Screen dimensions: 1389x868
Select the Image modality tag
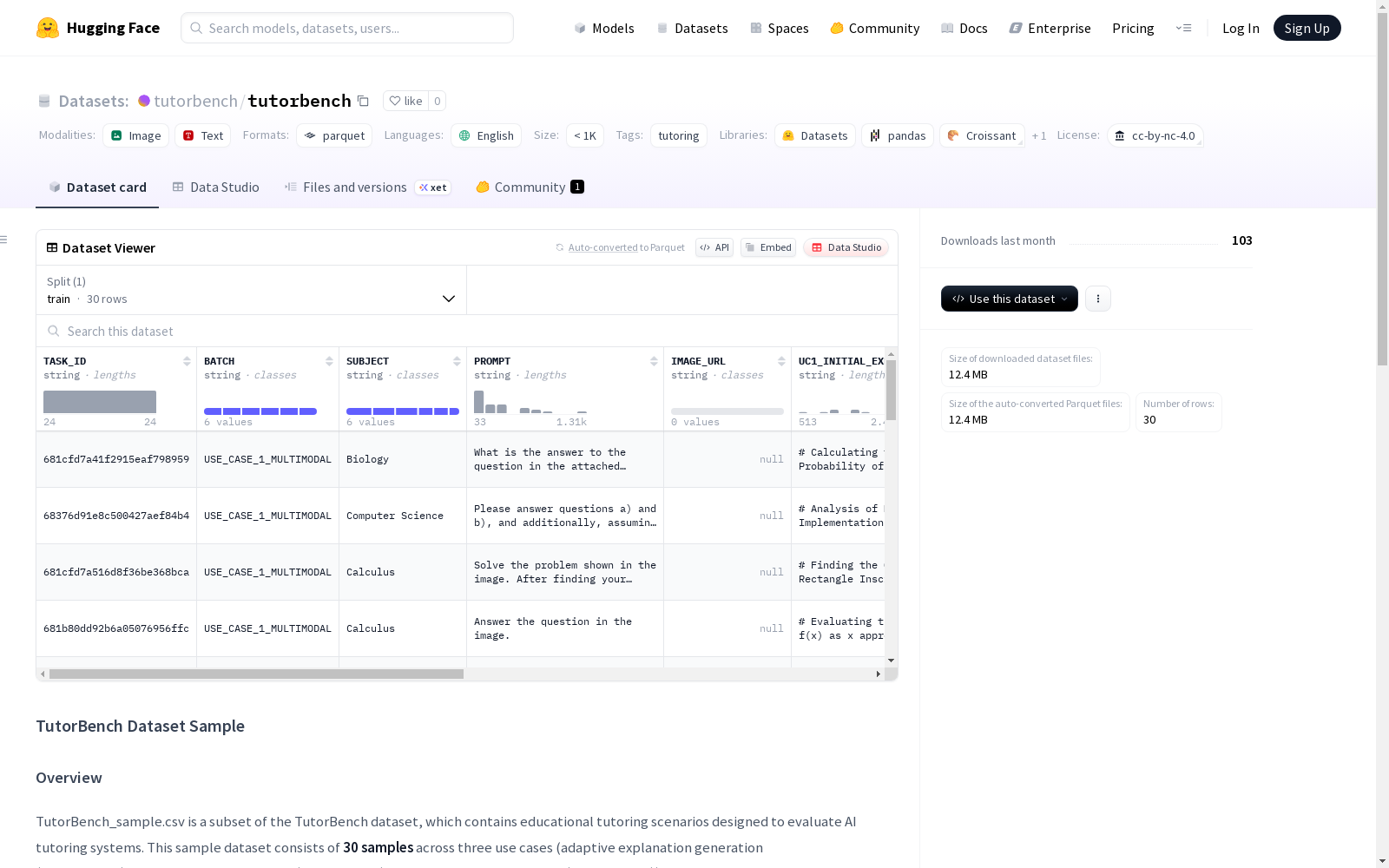click(x=136, y=135)
